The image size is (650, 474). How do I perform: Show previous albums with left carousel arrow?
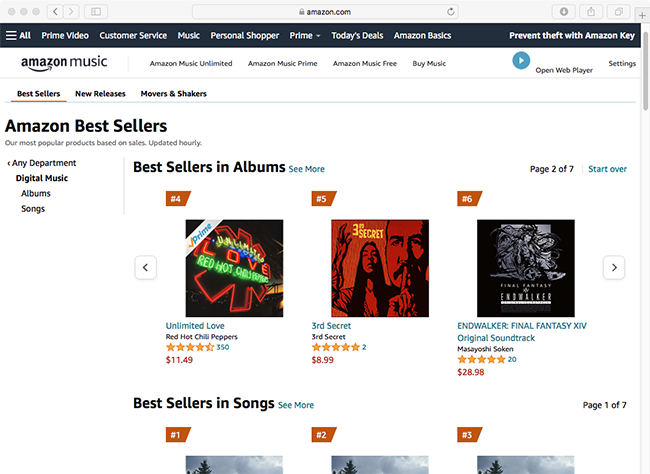145,267
